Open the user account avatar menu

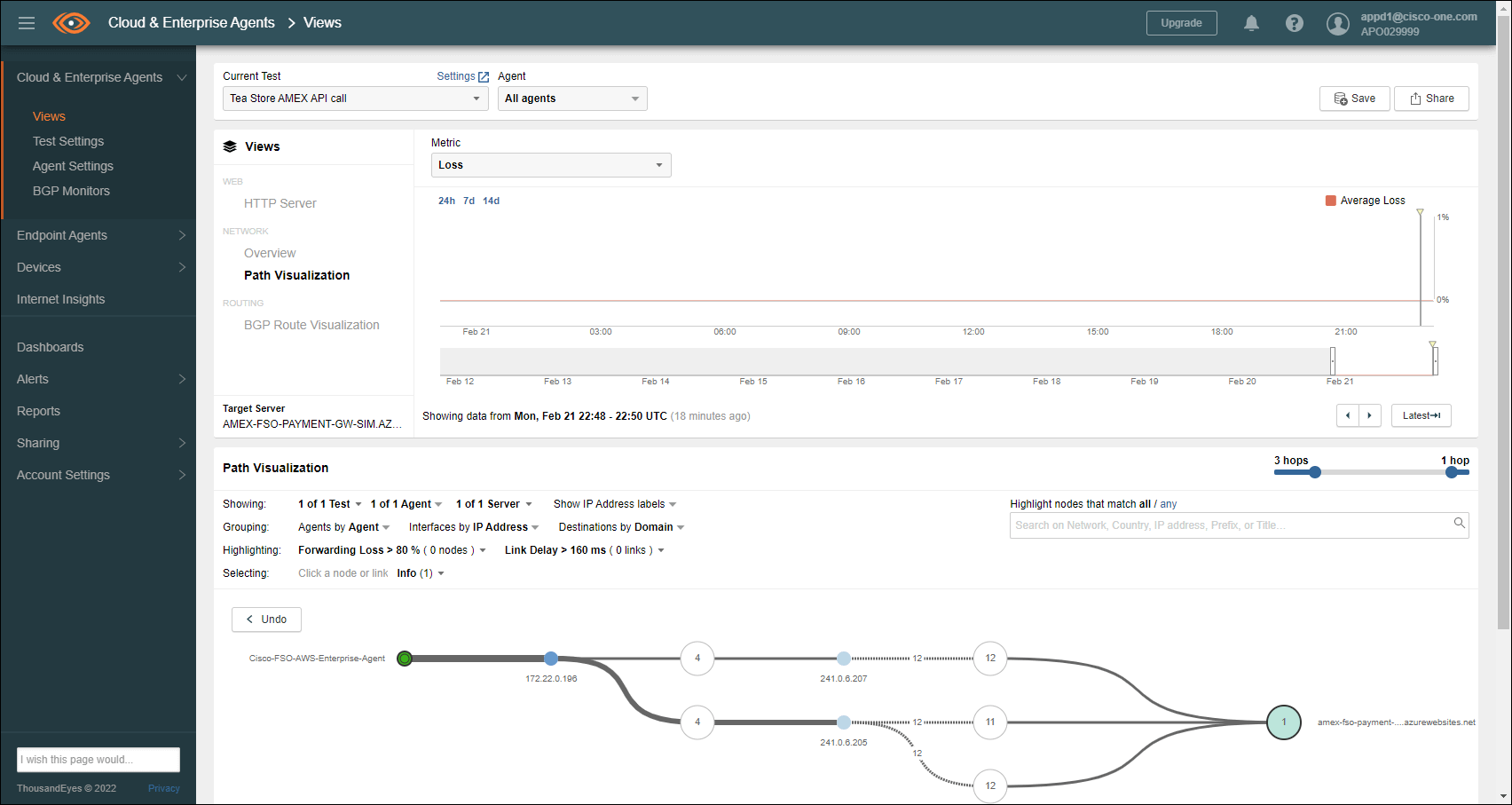1337,24
